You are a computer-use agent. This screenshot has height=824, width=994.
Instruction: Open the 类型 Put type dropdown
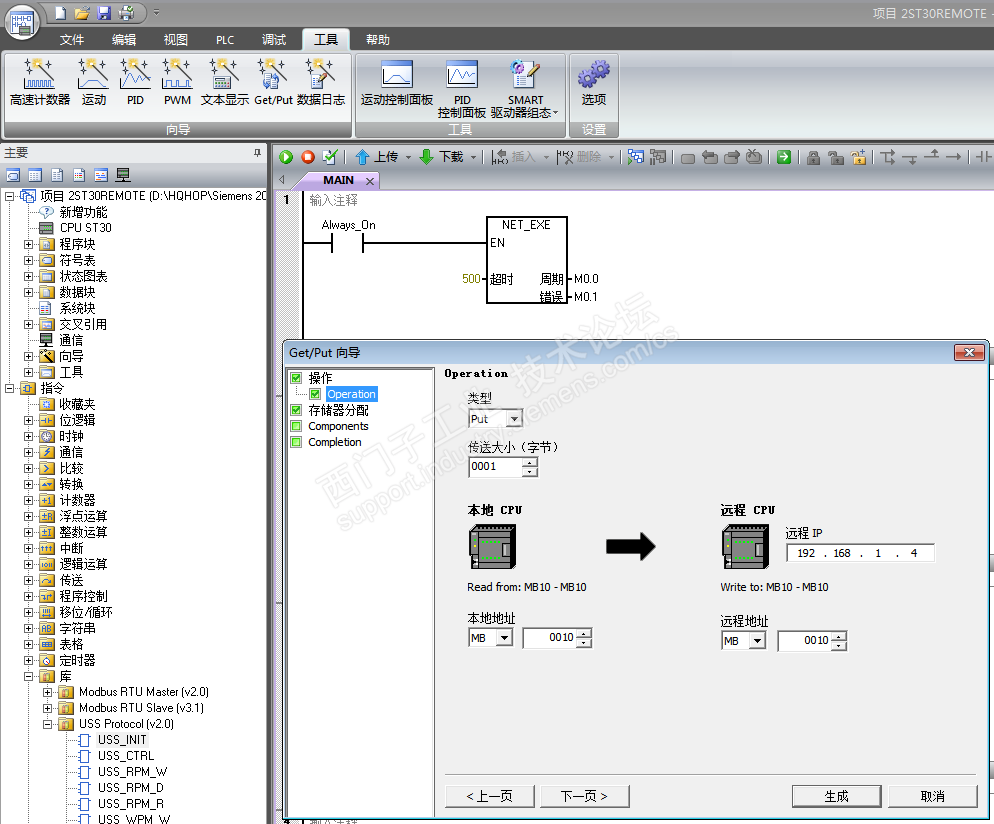[515, 419]
